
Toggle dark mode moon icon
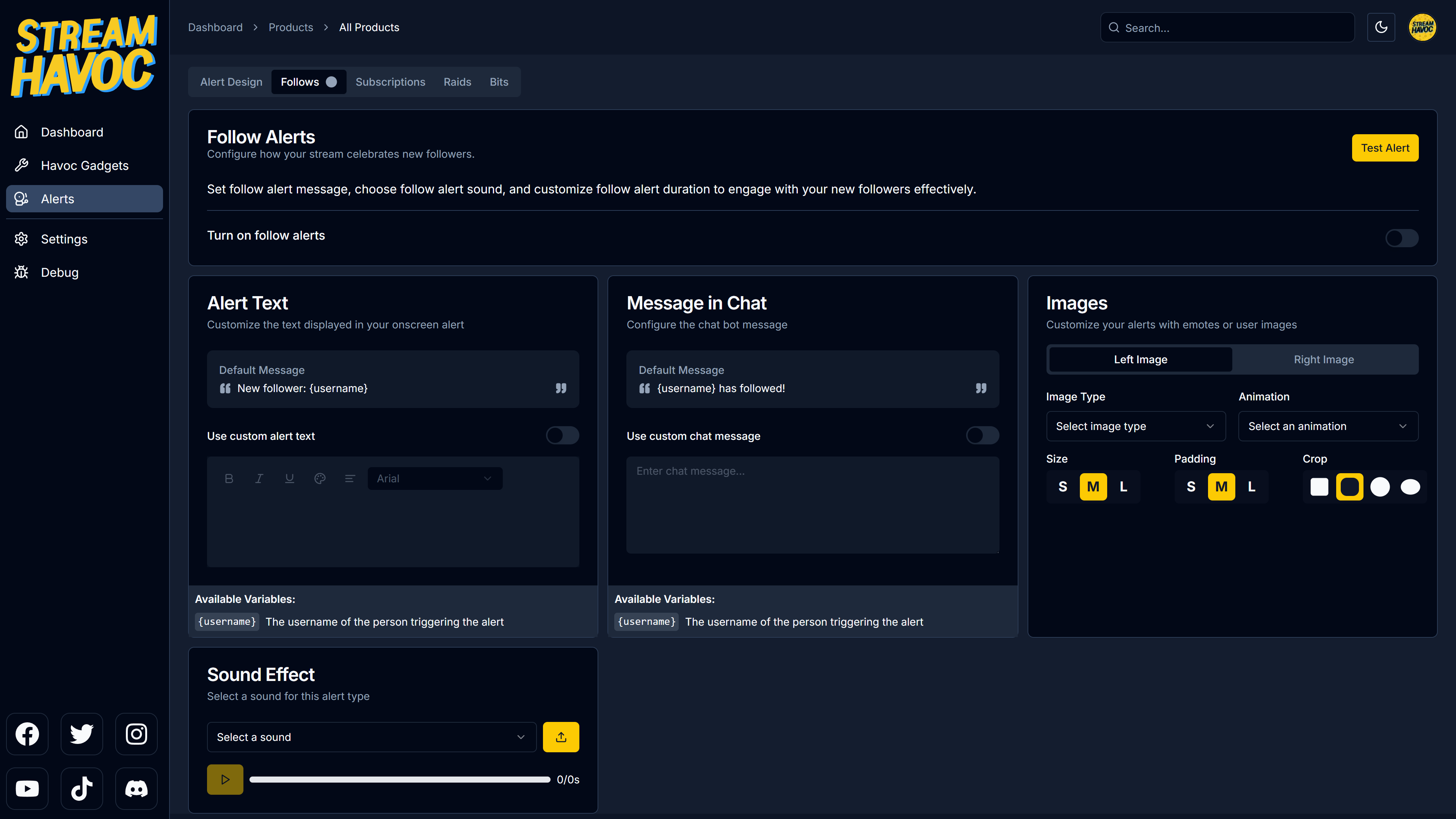(1381, 27)
